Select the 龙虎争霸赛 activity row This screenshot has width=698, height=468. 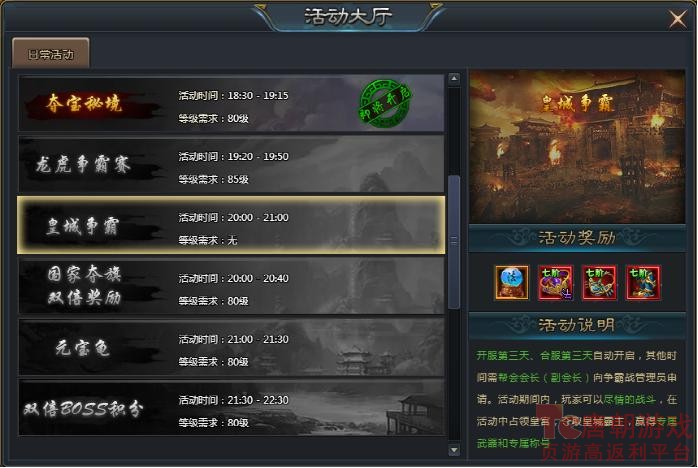coord(231,164)
